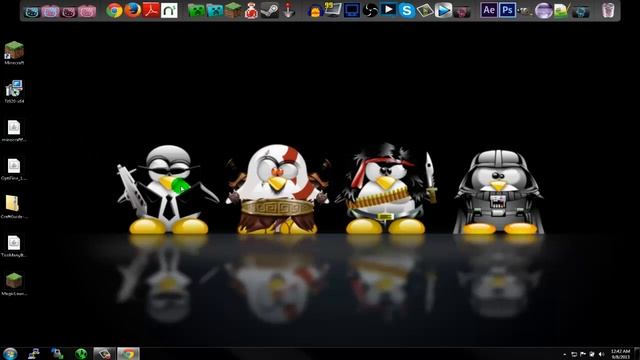Launch Adobe After Effects
This screenshot has height=360, width=640.
pos(489,10)
